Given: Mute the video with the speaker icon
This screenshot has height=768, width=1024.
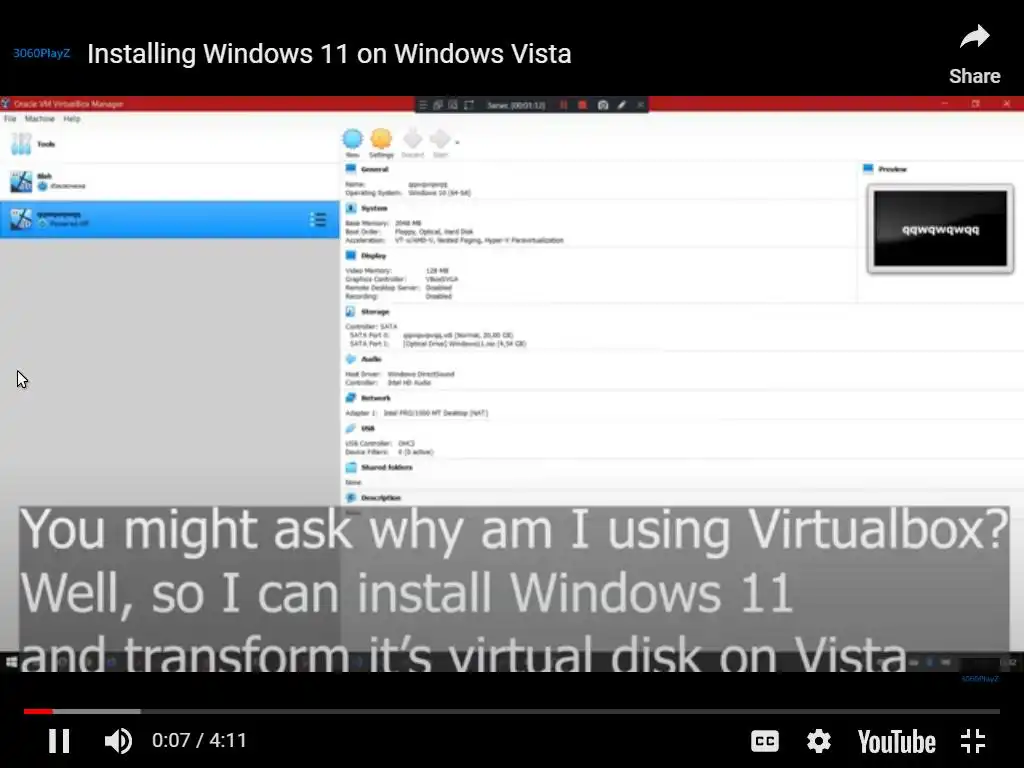Looking at the screenshot, I should (x=118, y=741).
